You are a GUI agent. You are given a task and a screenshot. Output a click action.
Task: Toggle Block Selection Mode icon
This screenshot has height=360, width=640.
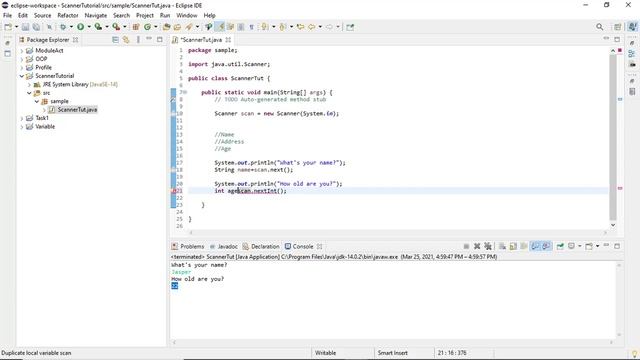click(x=241, y=27)
